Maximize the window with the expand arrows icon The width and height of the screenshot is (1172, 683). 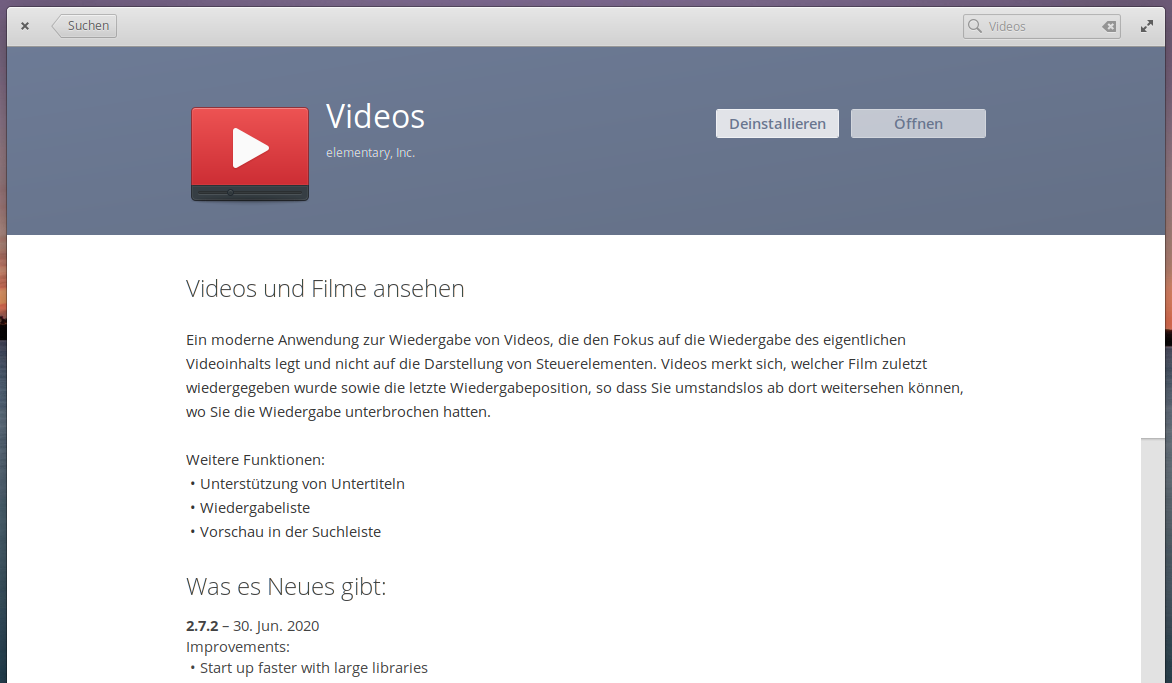(1147, 27)
